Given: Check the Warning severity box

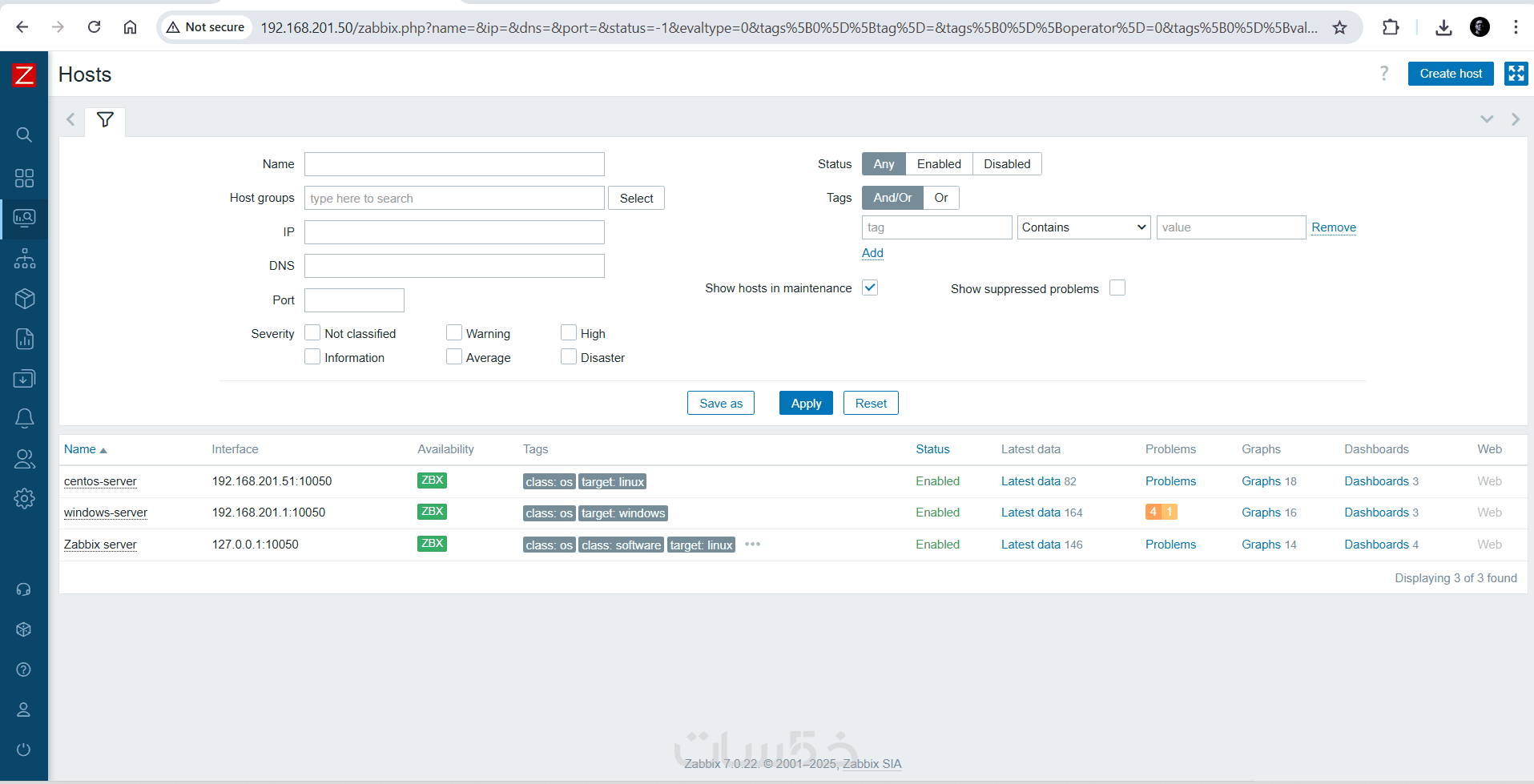Looking at the screenshot, I should pyautogui.click(x=454, y=332).
